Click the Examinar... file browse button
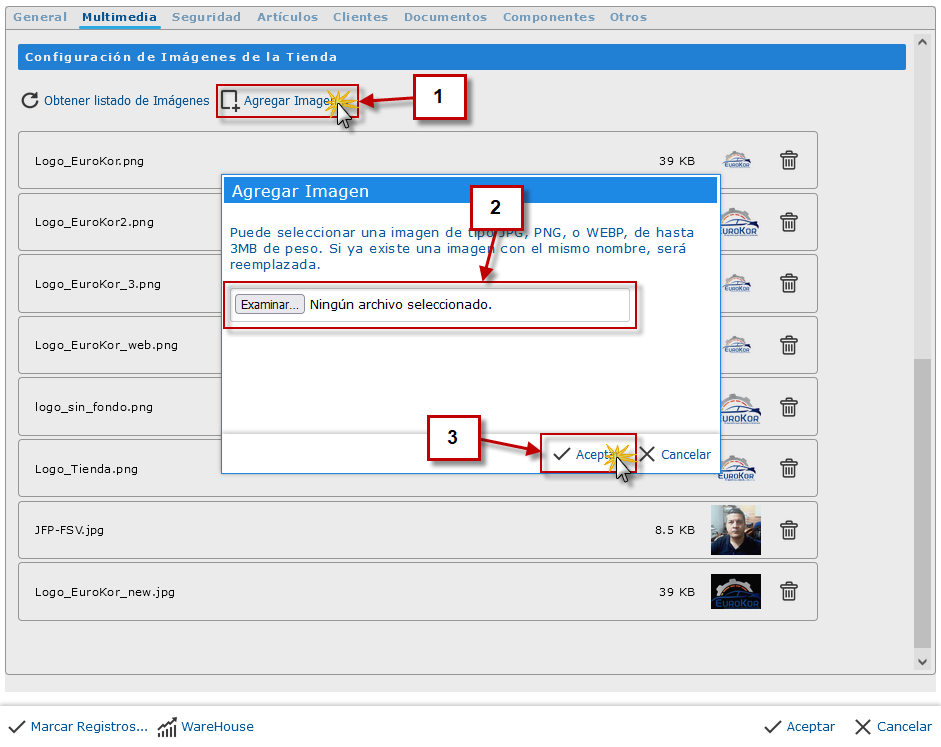This screenshot has width=941, height=747. click(269, 304)
